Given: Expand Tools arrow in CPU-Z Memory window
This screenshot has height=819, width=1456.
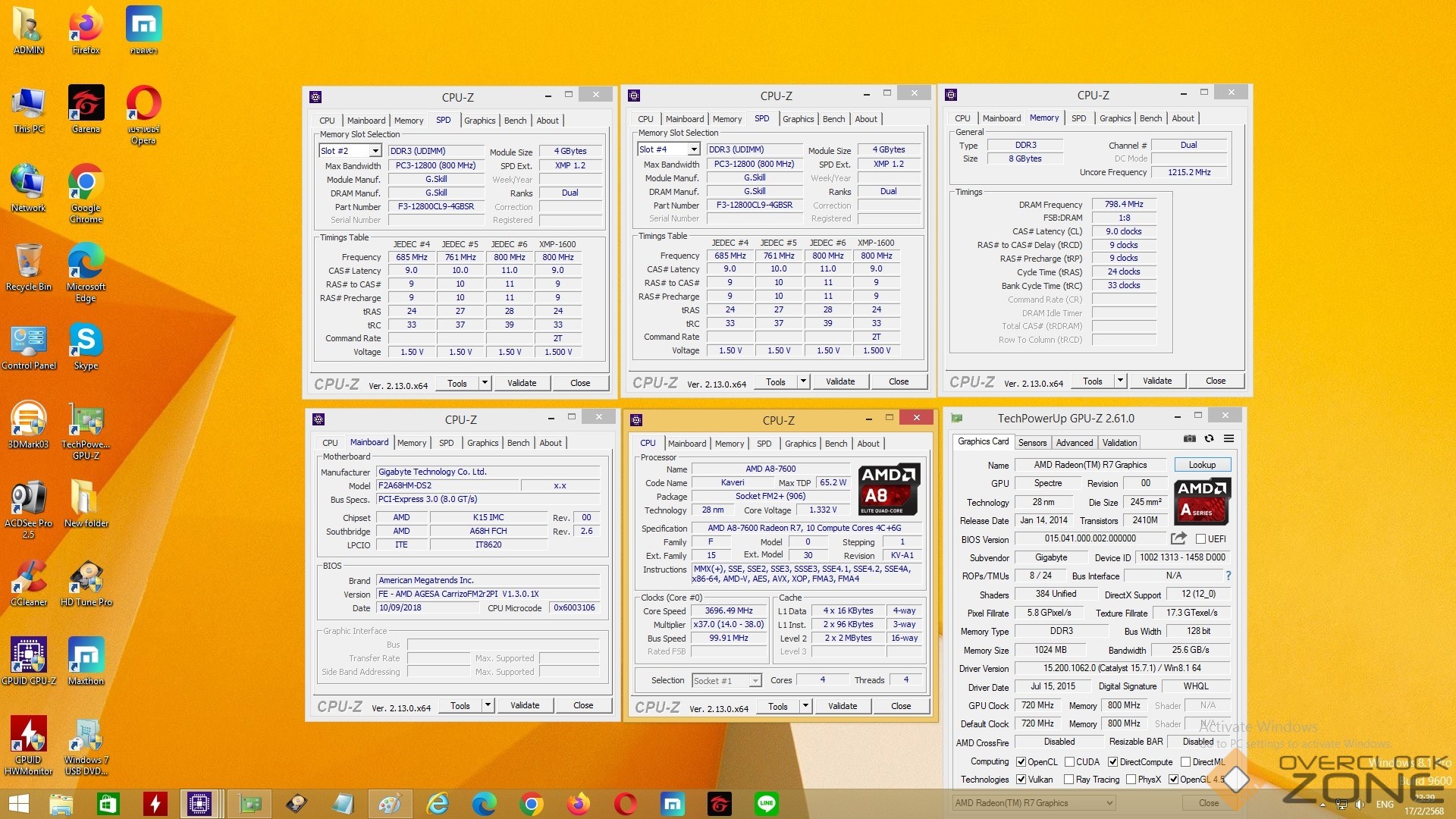Looking at the screenshot, I should (1120, 381).
